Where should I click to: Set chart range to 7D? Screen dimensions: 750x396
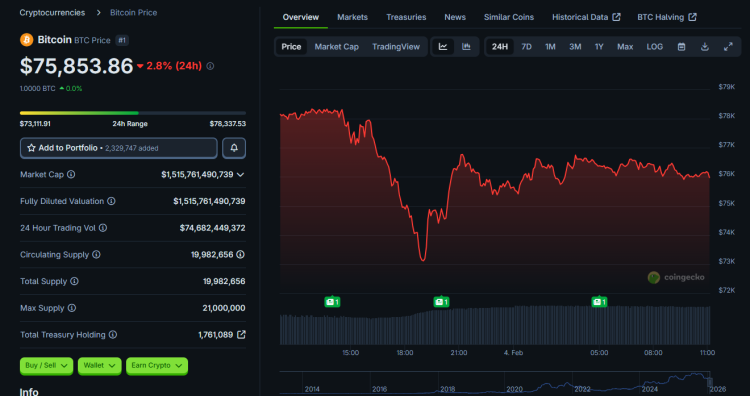tap(527, 46)
